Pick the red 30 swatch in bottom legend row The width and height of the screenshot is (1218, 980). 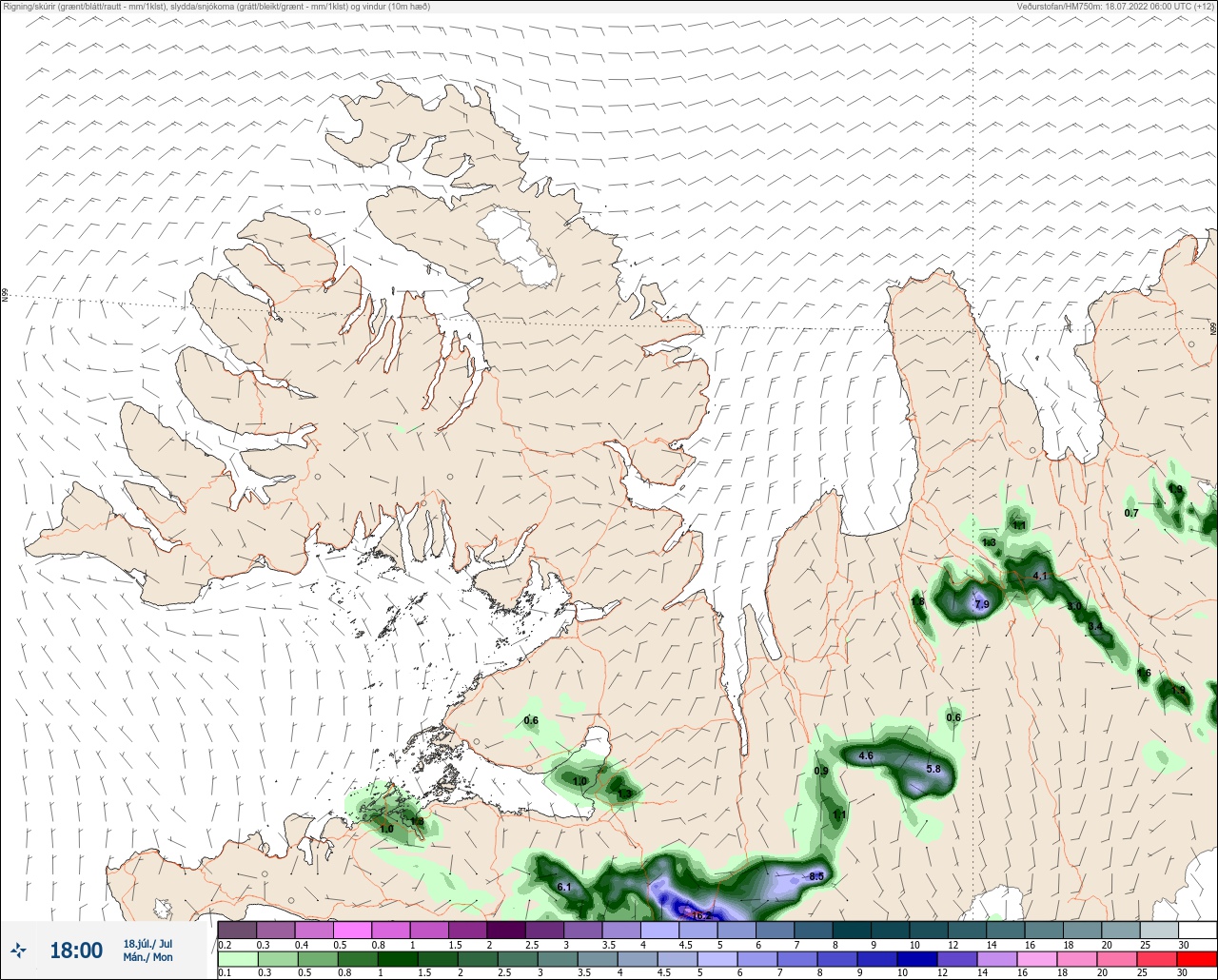(1197, 958)
